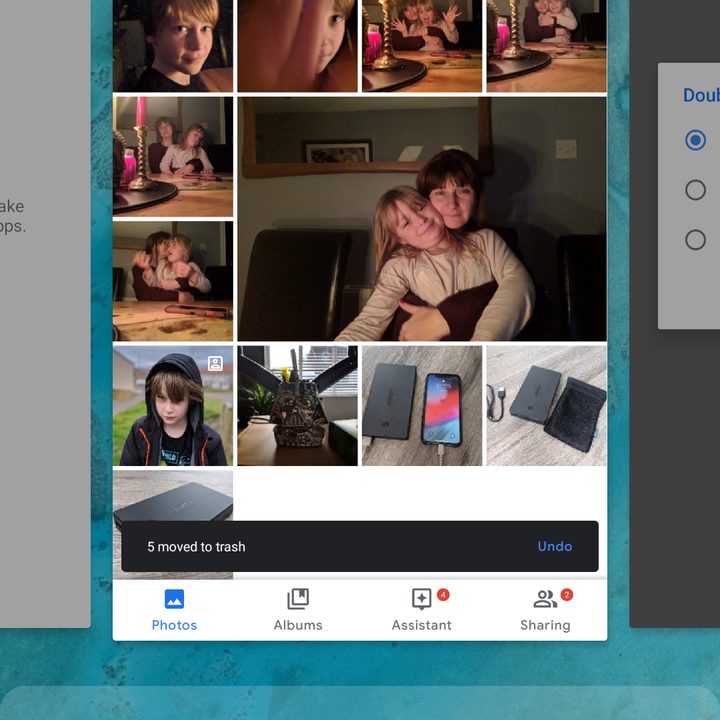
Task: Open the close-up photo of black power bank
Action: (x=173, y=496)
